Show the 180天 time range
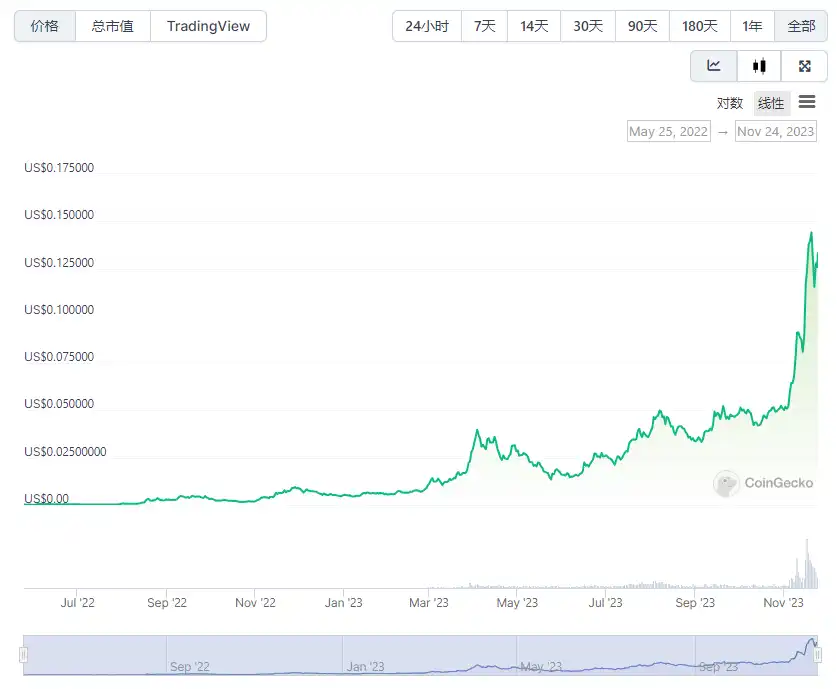 tap(700, 26)
